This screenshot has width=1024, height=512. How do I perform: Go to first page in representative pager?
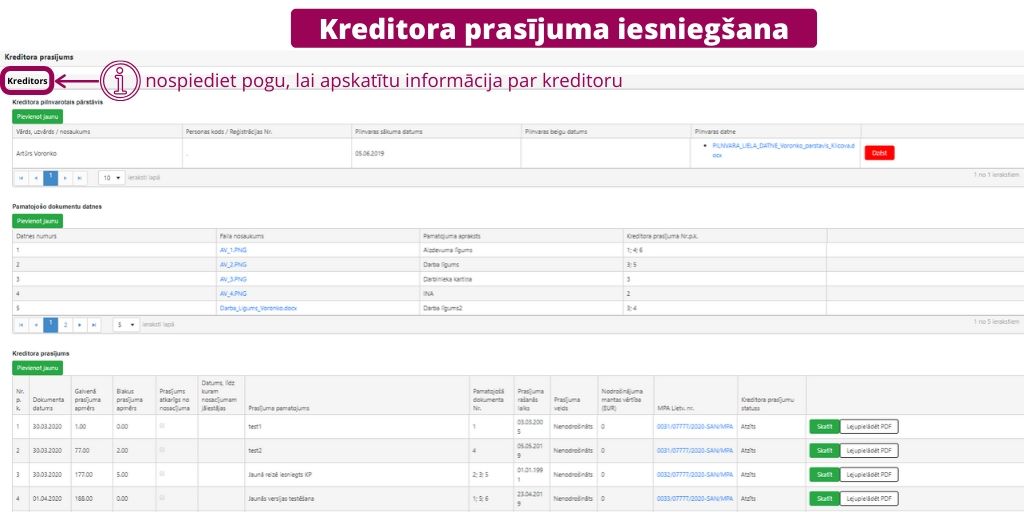[x=21, y=177]
